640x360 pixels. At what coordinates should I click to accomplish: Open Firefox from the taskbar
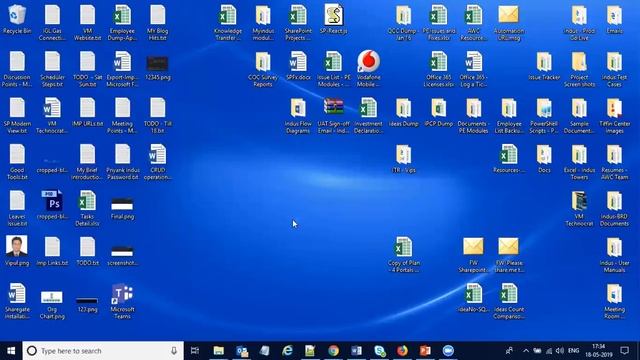pos(402,351)
